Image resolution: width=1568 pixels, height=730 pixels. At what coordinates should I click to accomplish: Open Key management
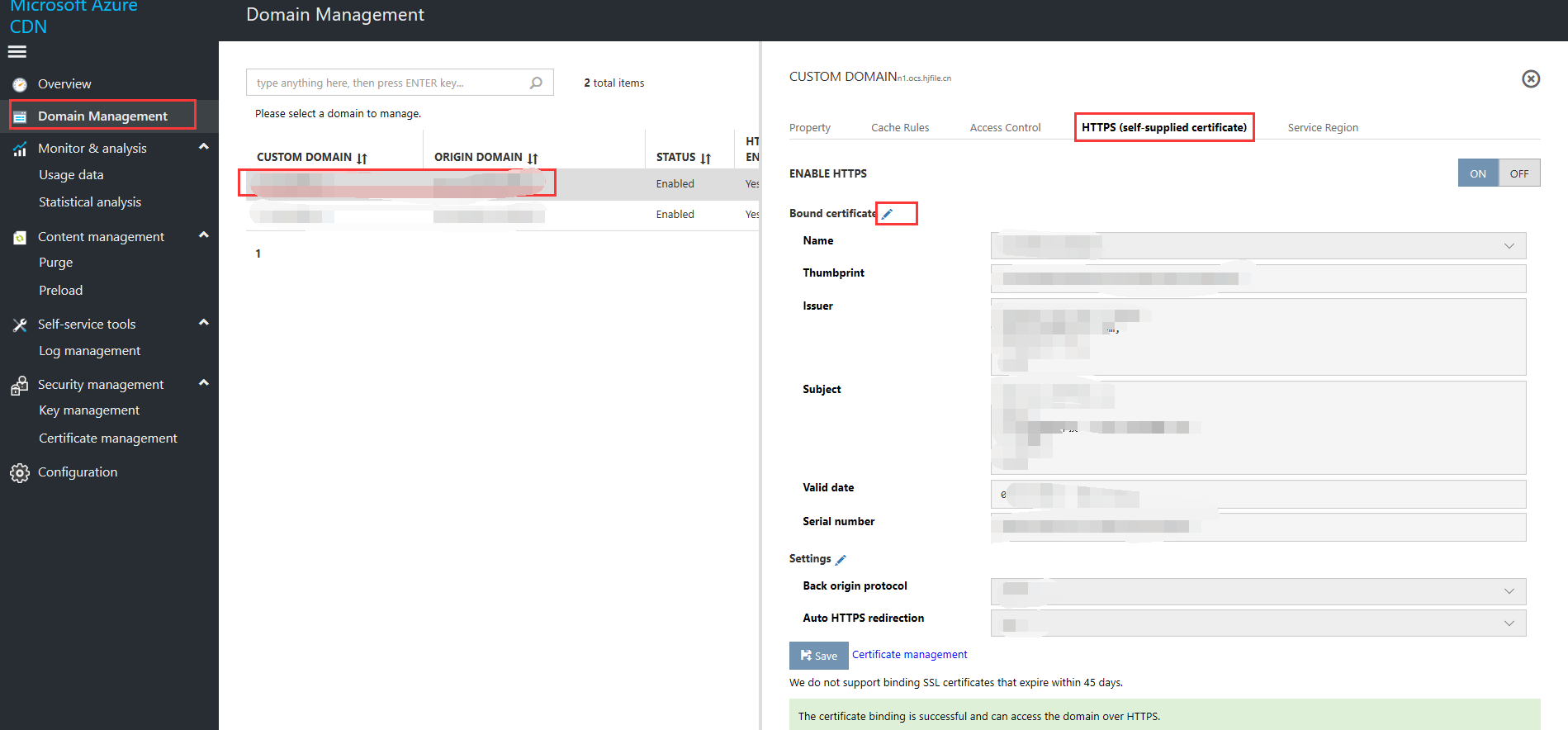click(x=89, y=410)
